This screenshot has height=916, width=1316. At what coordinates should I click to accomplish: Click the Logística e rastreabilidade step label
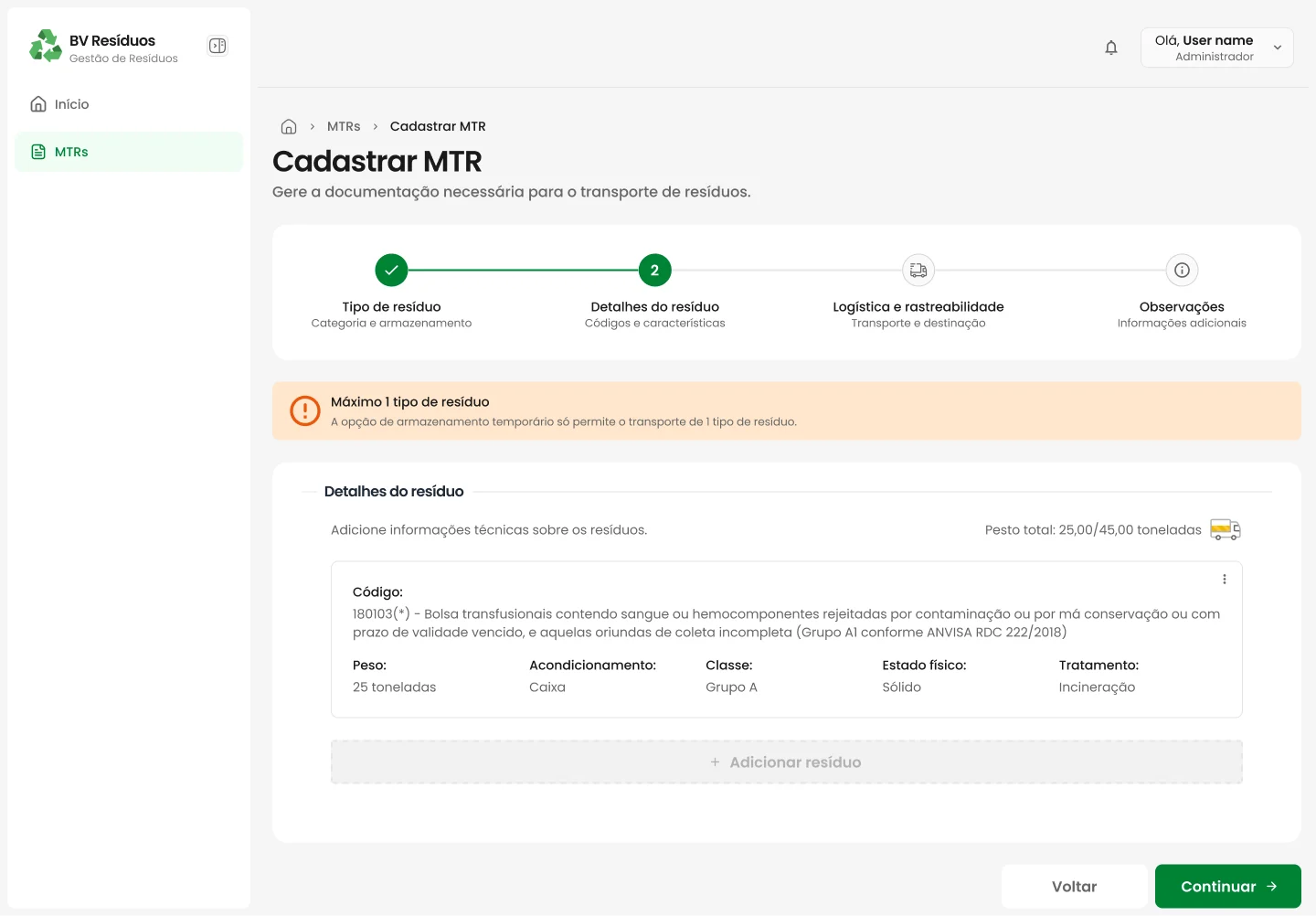pos(918,307)
